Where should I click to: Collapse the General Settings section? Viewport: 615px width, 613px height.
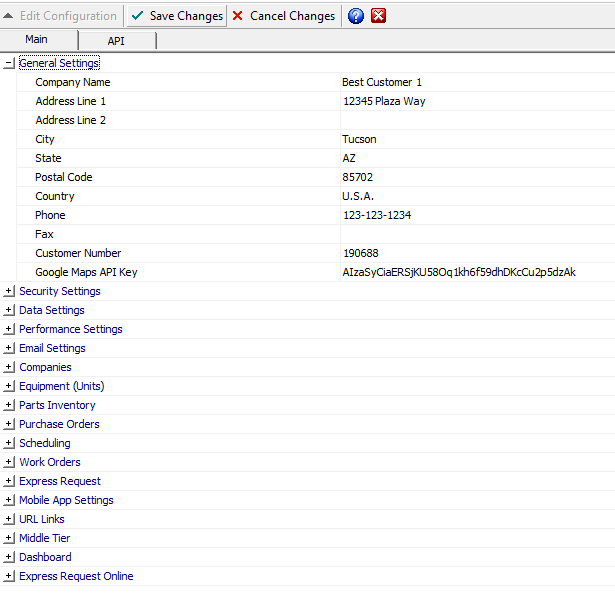pos(9,63)
